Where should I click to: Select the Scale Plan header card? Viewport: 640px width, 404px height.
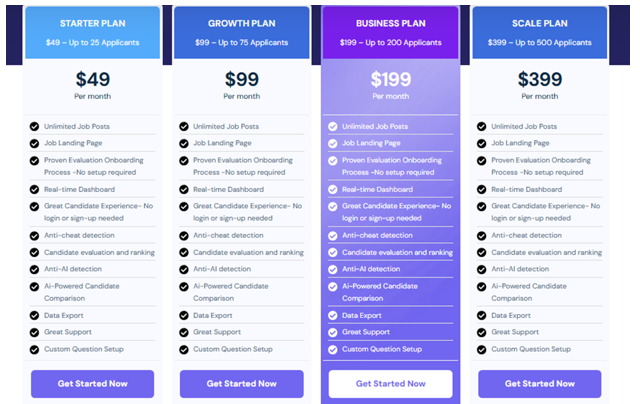tap(540, 32)
